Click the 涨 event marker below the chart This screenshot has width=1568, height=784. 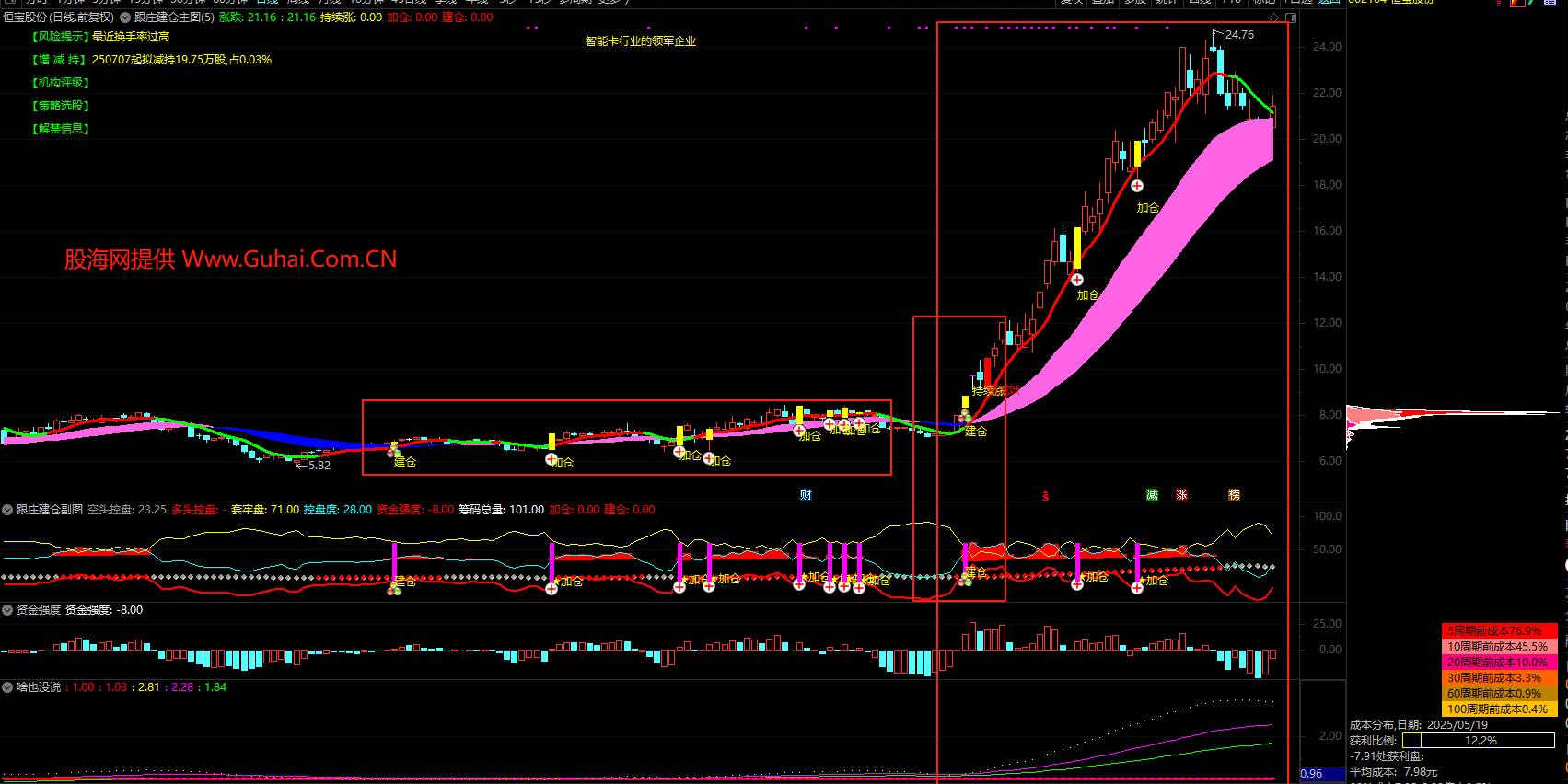pyautogui.click(x=1181, y=495)
